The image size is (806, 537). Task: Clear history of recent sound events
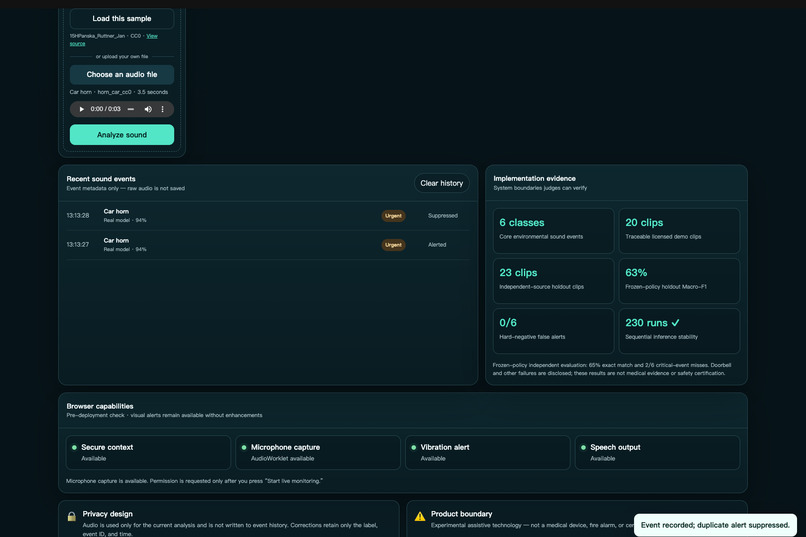tap(442, 183)
